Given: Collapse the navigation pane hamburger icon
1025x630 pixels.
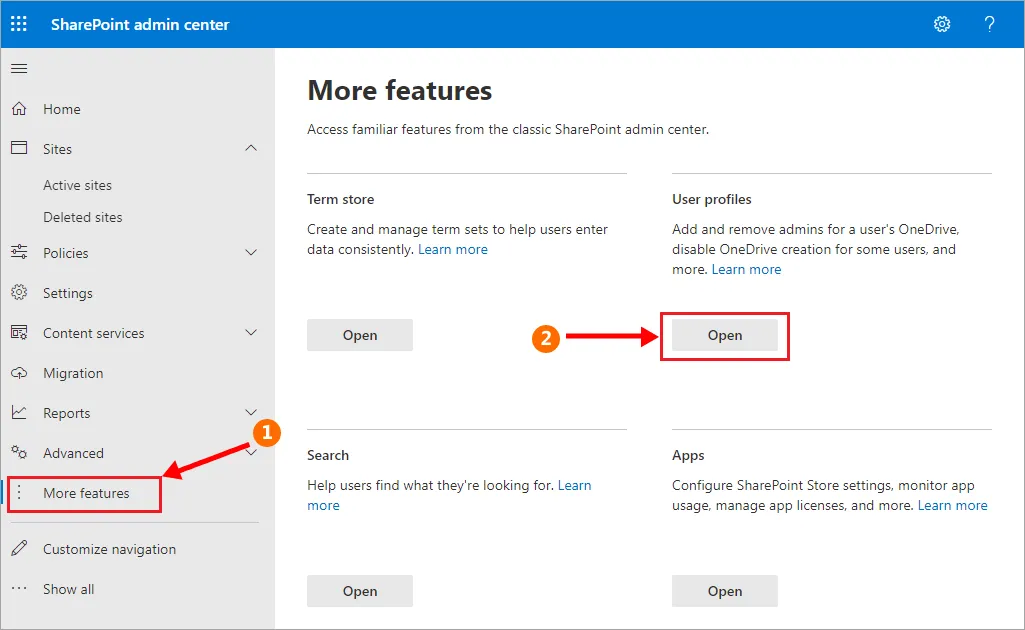Looking at the screenshot, I should pyautogui.click(x=19, y=69).
